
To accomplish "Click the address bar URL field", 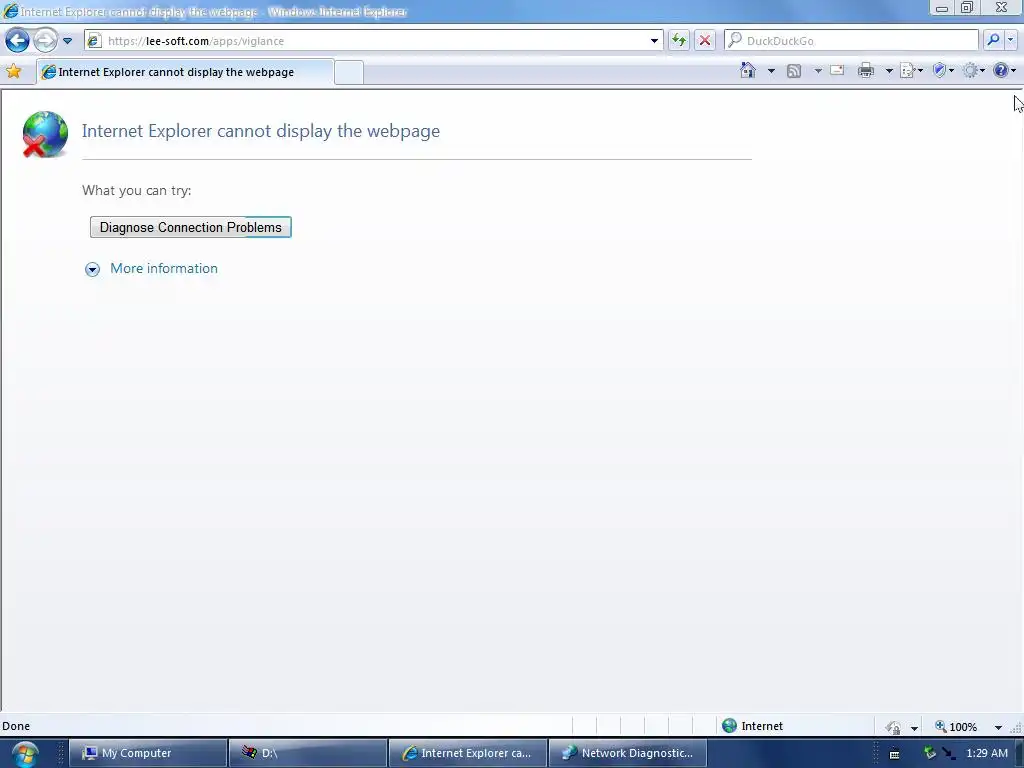I will point(372,40).
